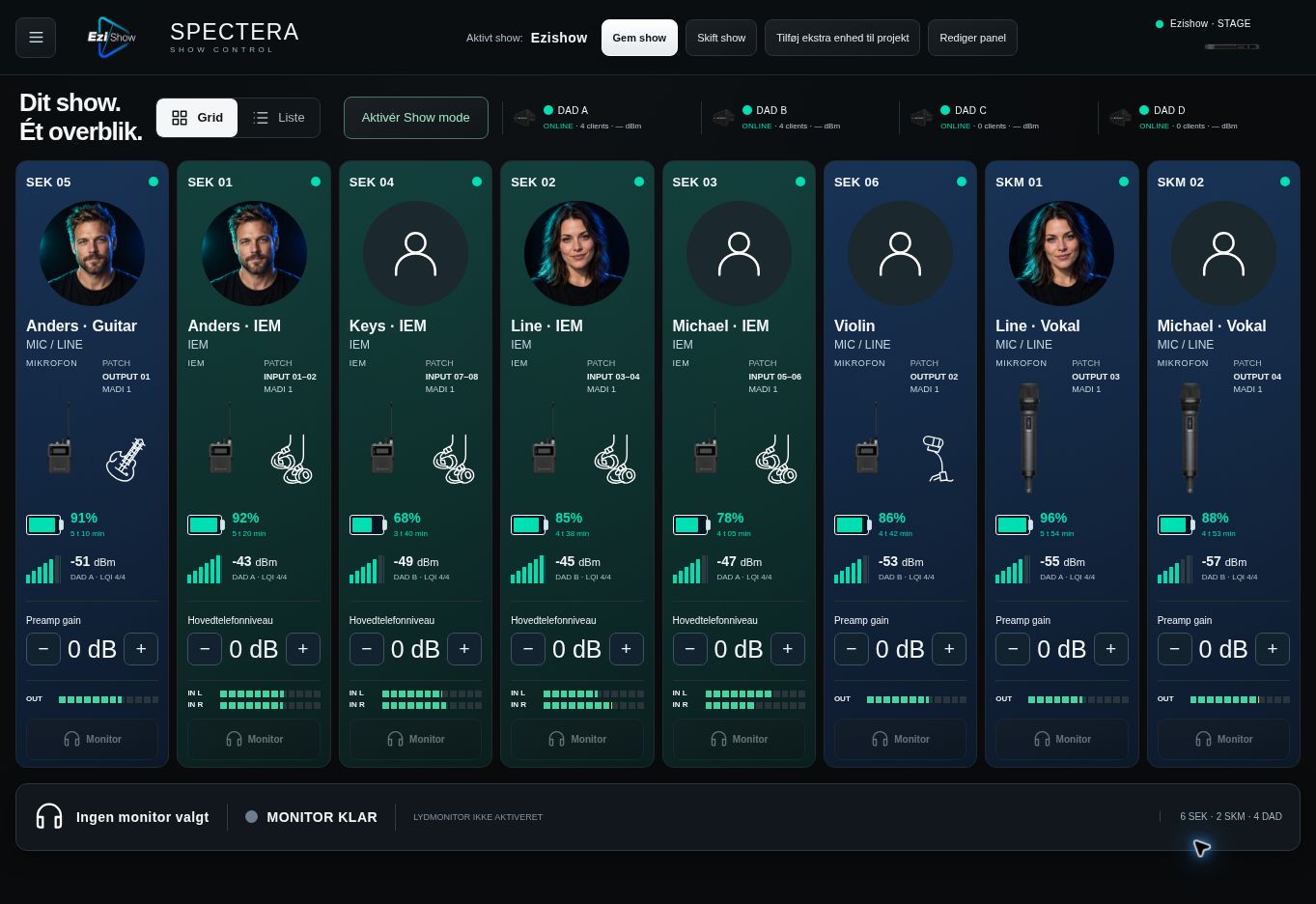Toggle Aktivér Show mode
1316x904 pixels.
(415, 118)
